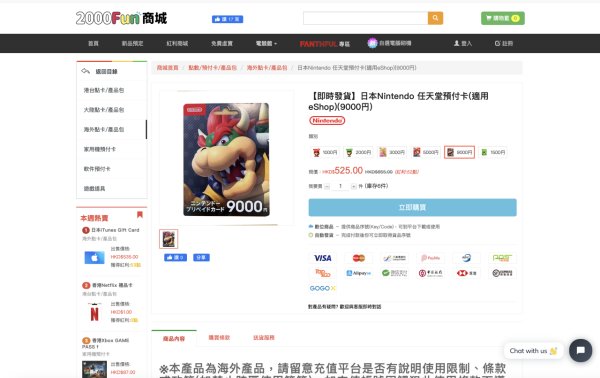Click the back arrow return-to-catalog item

112,71
